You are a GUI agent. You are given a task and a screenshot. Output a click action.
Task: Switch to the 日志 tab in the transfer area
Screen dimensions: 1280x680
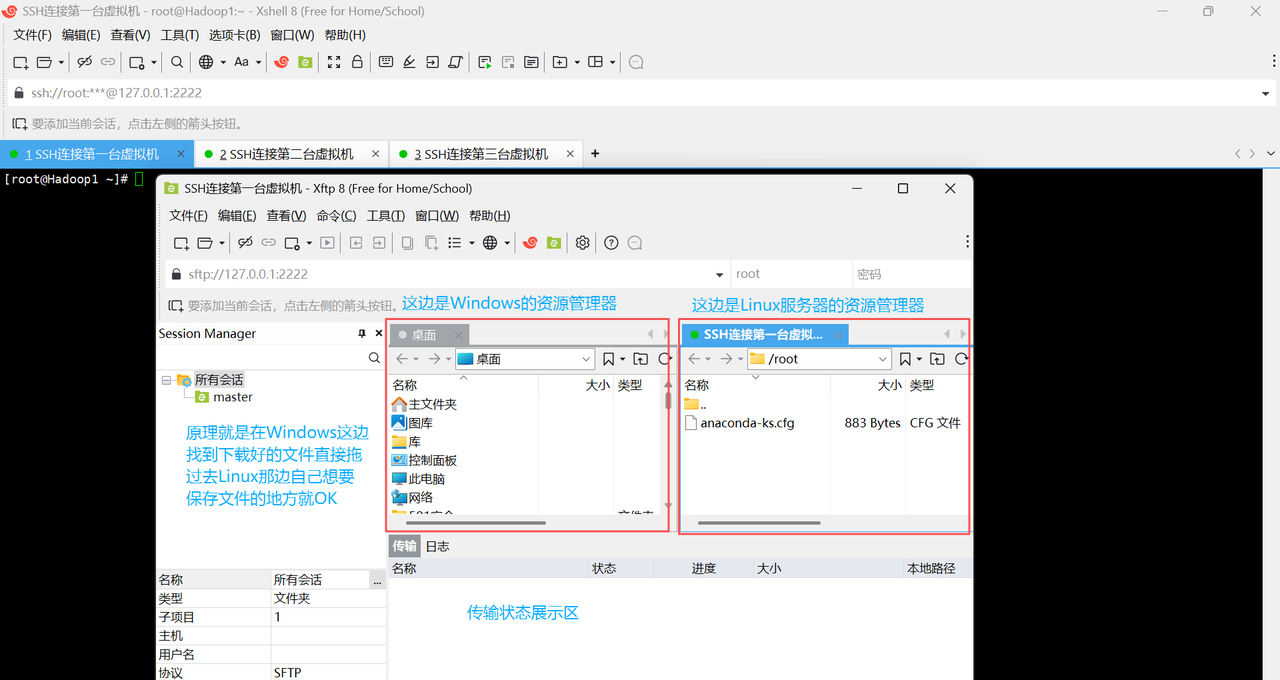click(x=437, y=546)
